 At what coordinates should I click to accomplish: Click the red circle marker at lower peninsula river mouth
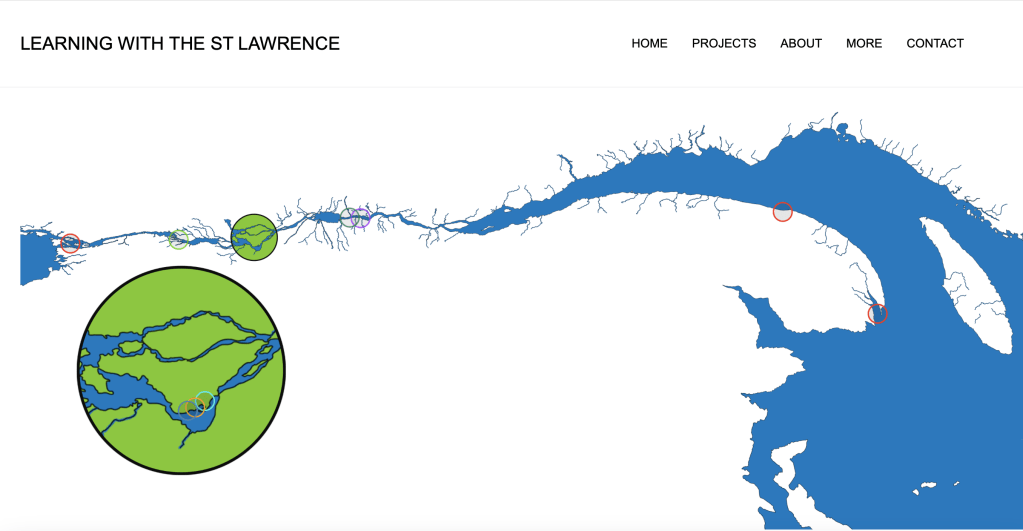pos(877,314)
